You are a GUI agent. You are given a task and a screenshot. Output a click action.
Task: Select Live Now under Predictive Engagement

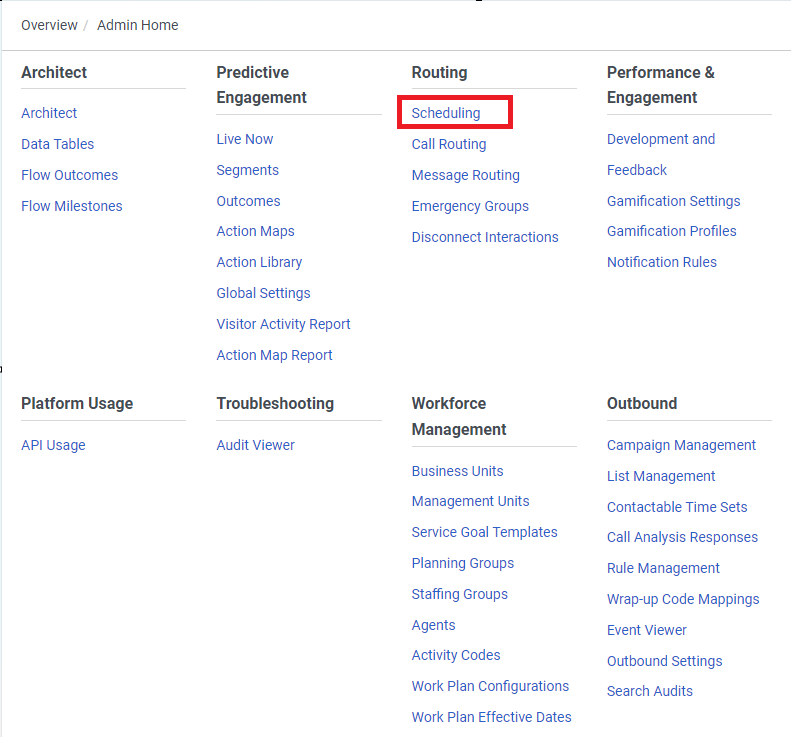tap(244, 139)
